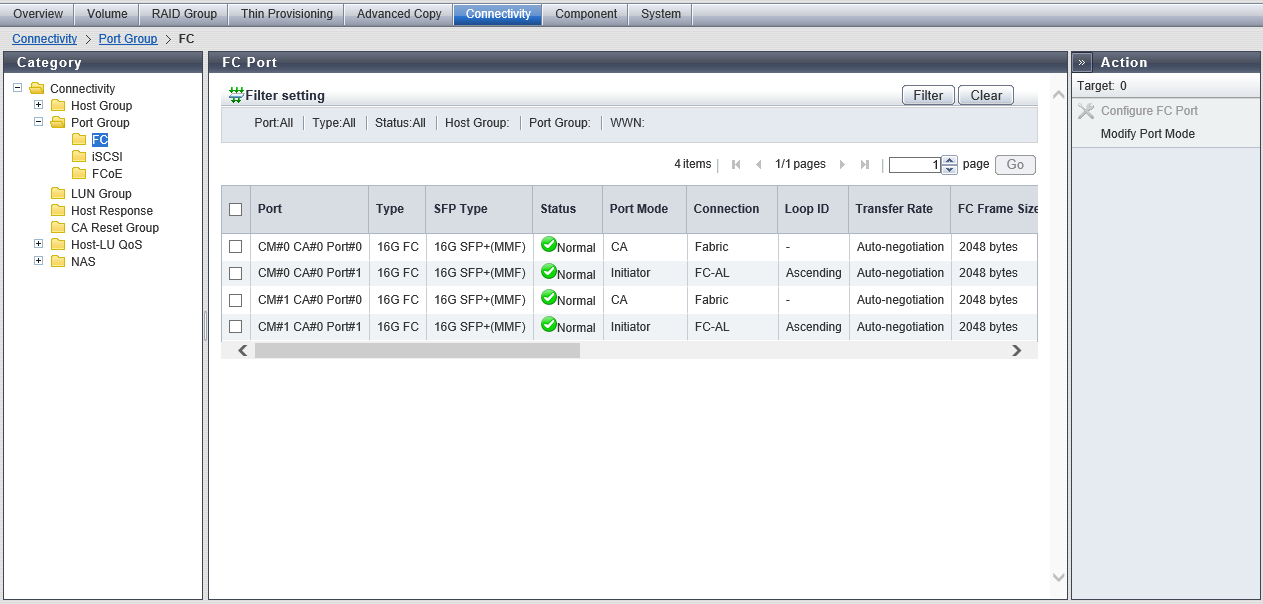Open the Thin Provisioning tab
This screenshot has width=1263, height=604.
click(x=286, y=14)
